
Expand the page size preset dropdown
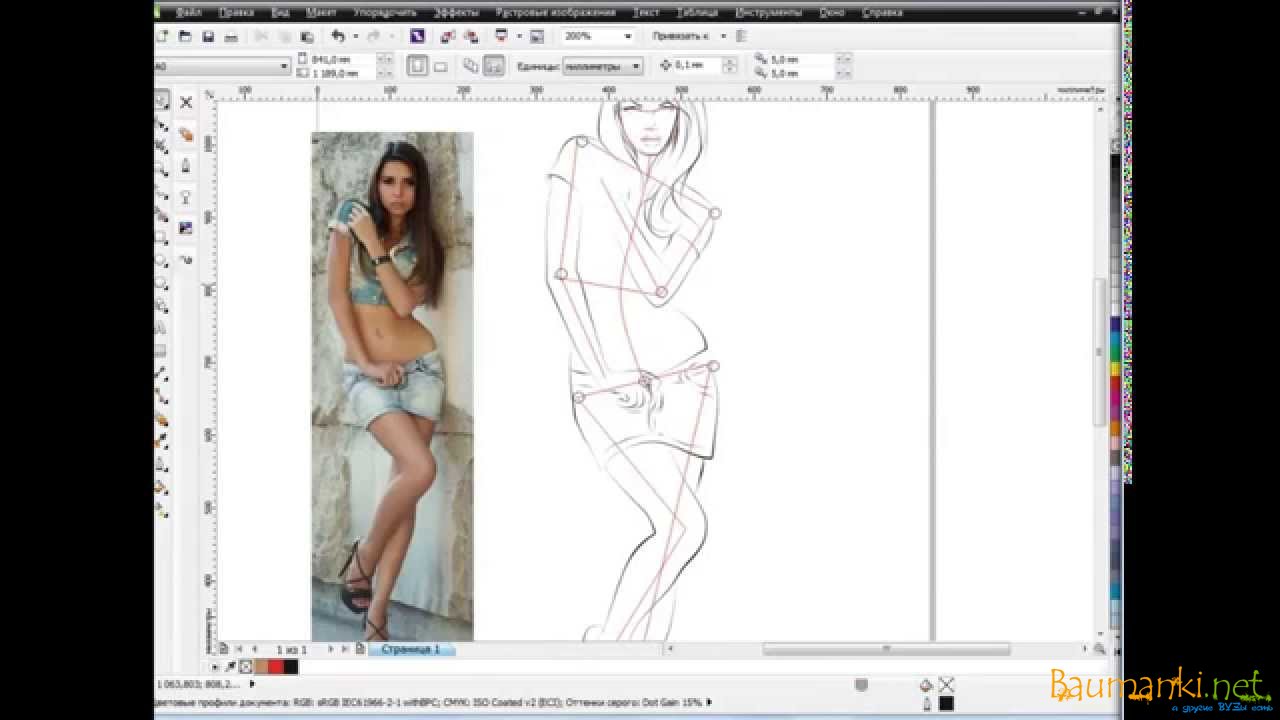tap(284, 66)
